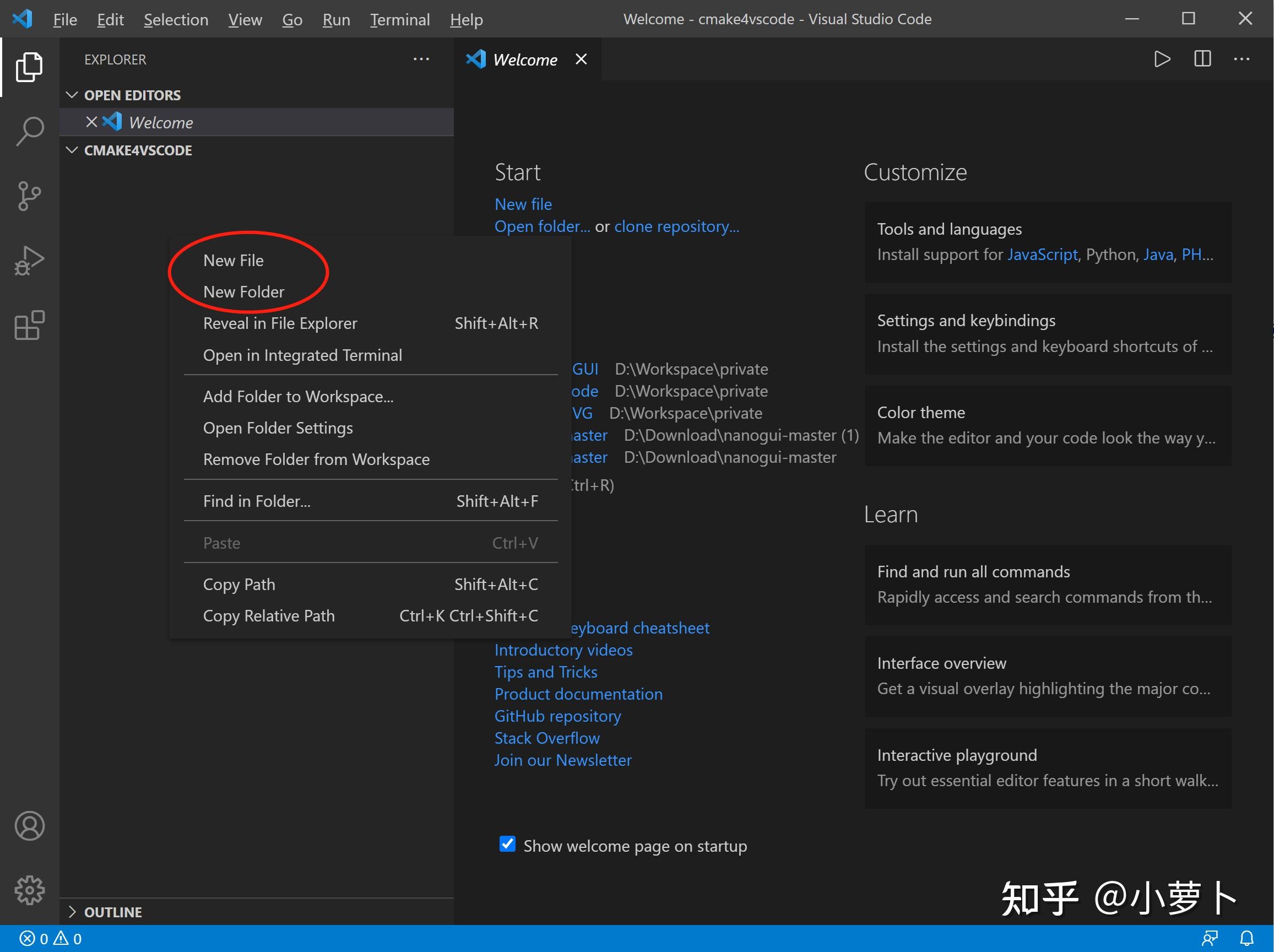The height and width of the screenshot is (952, 1274).
Task: Open the Stack Overflow link
Action: [x=546, y=738]
